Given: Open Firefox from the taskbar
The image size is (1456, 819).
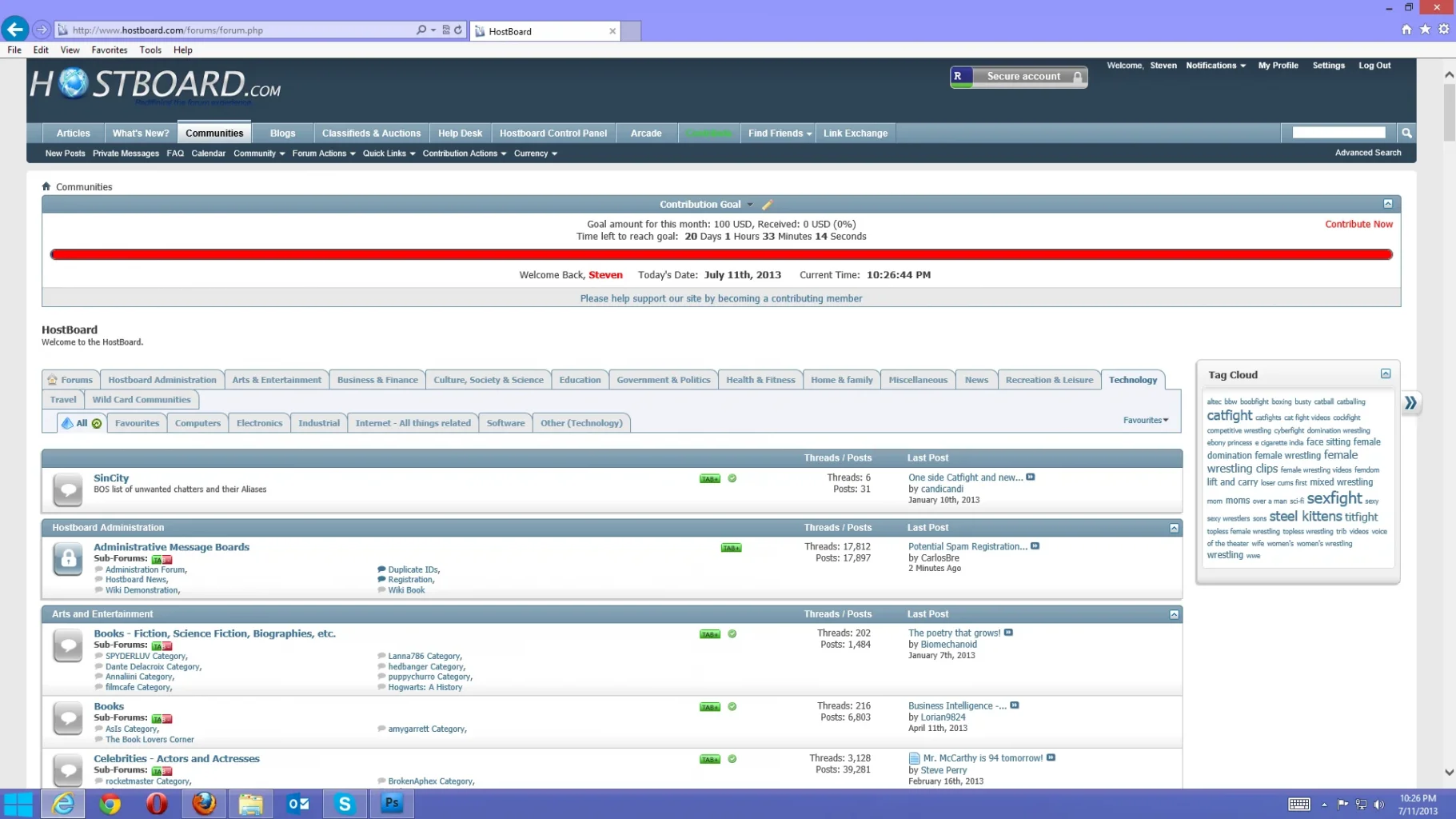Looking at the screenshot, I should (x=204, y=804).
